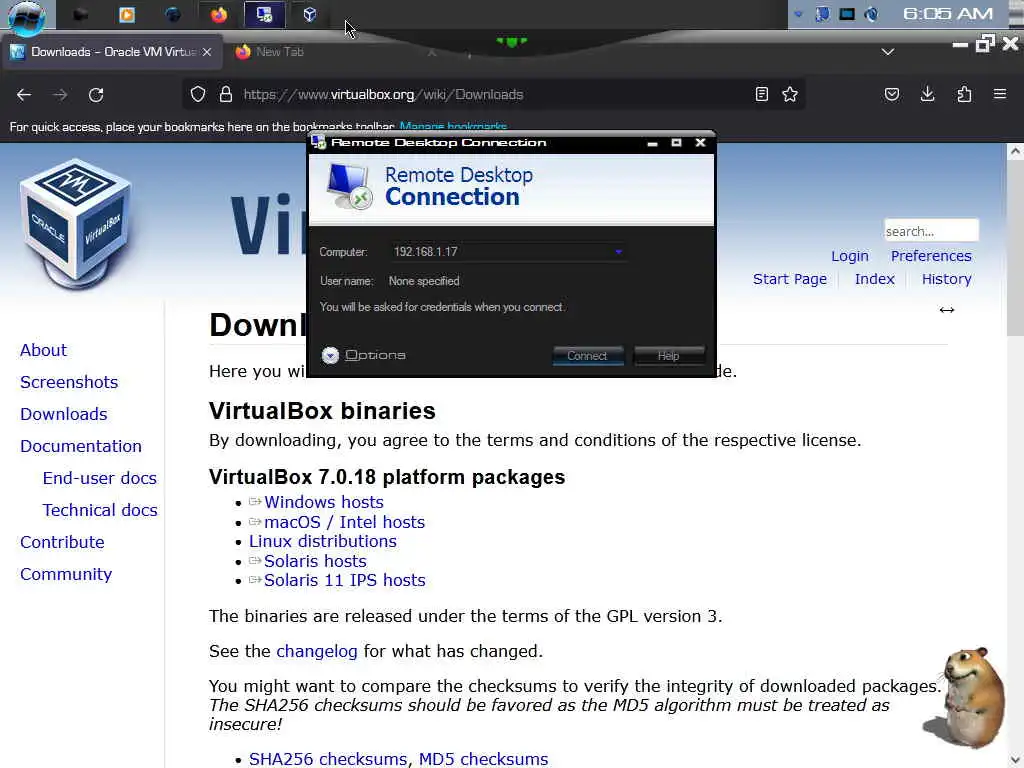Go to the Start Page link
This screenshot has height=768, width=1024.
[x=790, y=280]
